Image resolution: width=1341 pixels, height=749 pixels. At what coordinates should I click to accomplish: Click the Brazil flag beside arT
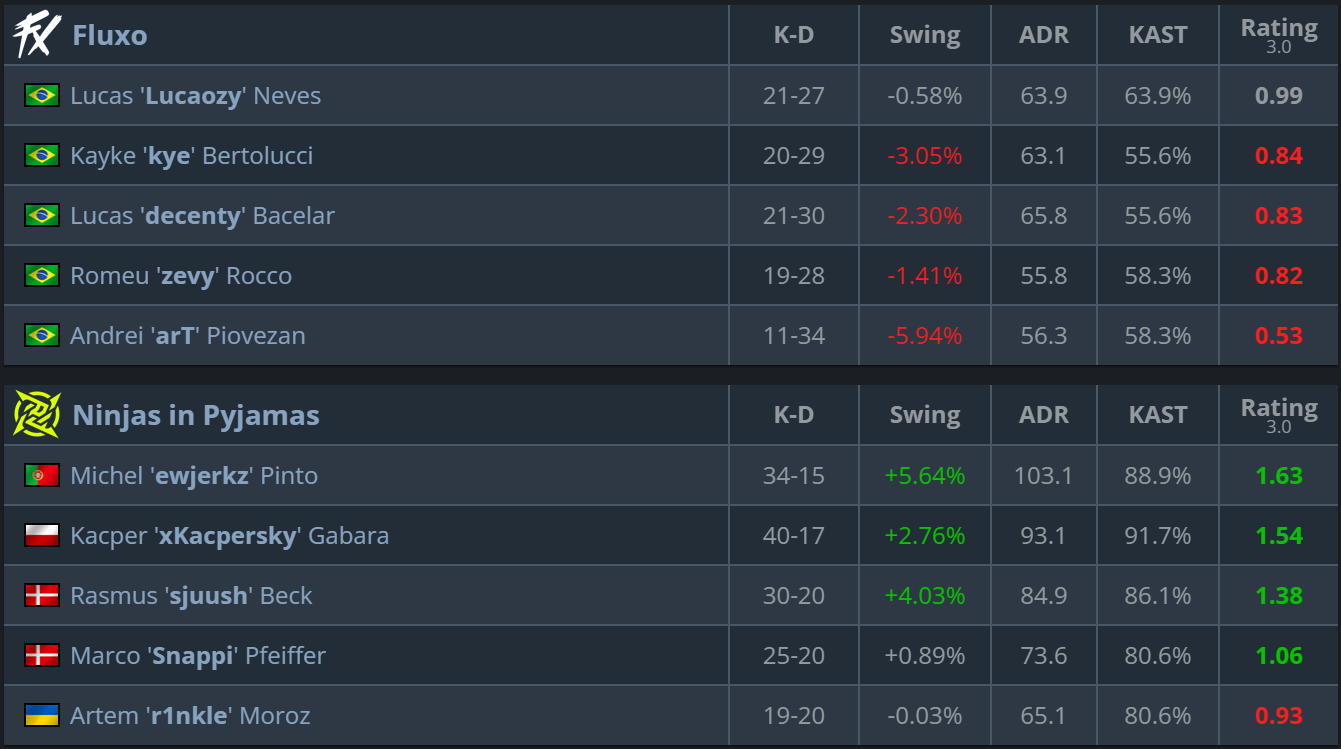click(x=42, y=336)
